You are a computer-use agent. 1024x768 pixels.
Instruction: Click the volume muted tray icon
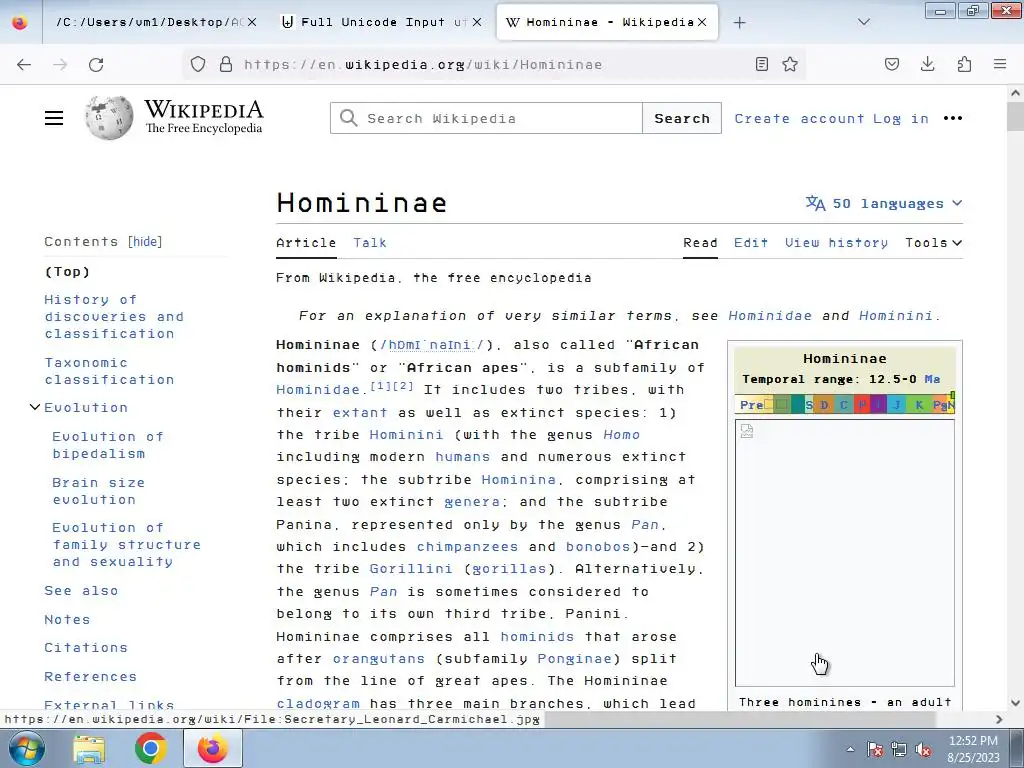(923, 750)
